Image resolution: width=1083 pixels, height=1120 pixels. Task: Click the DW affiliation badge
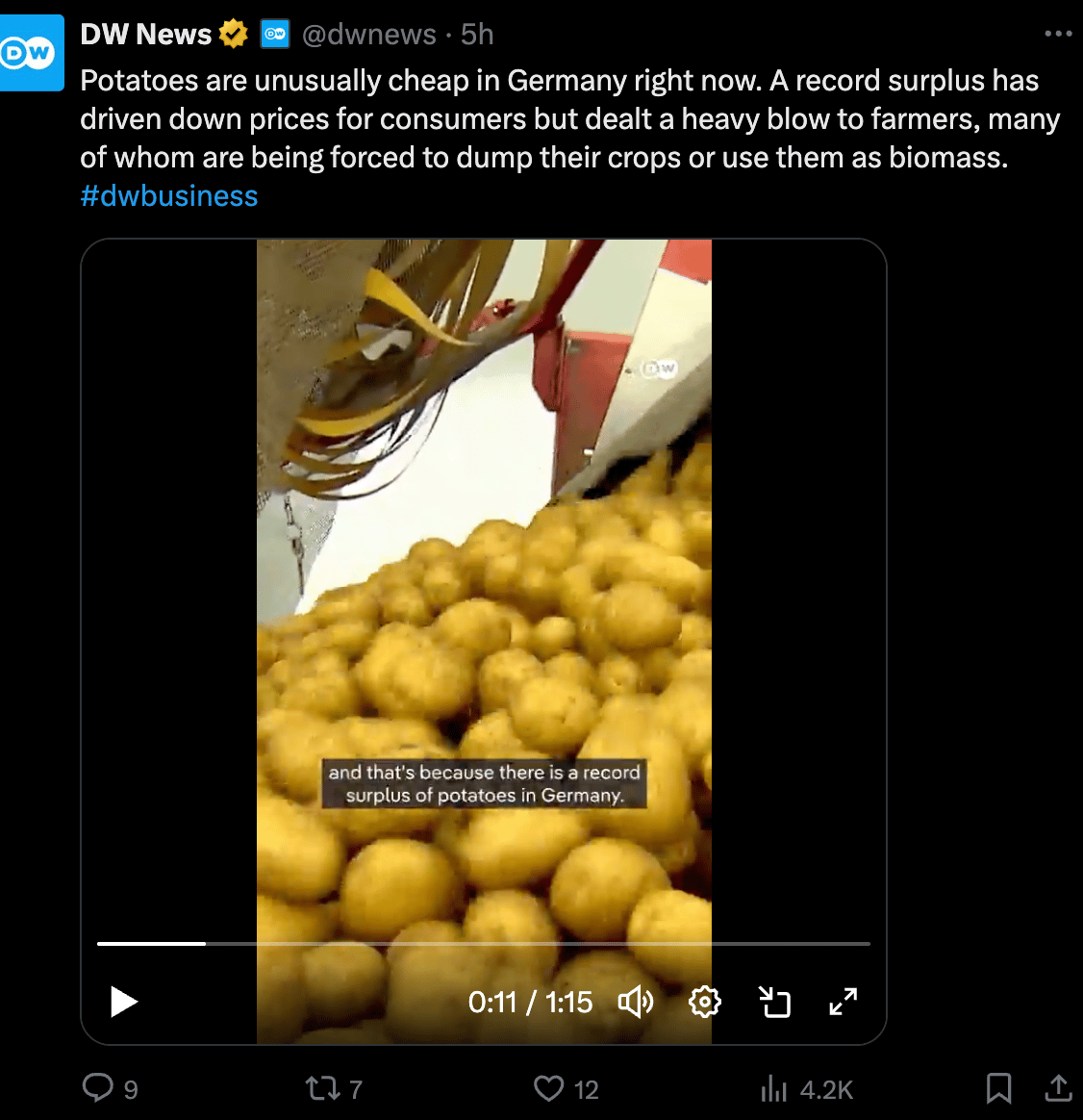coord(275,34)
